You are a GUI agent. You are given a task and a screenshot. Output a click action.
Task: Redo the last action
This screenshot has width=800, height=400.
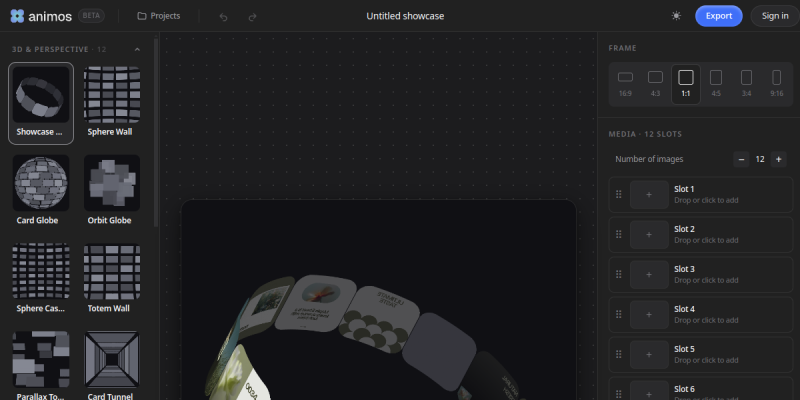pyautogui.click(x=252, y=17)
